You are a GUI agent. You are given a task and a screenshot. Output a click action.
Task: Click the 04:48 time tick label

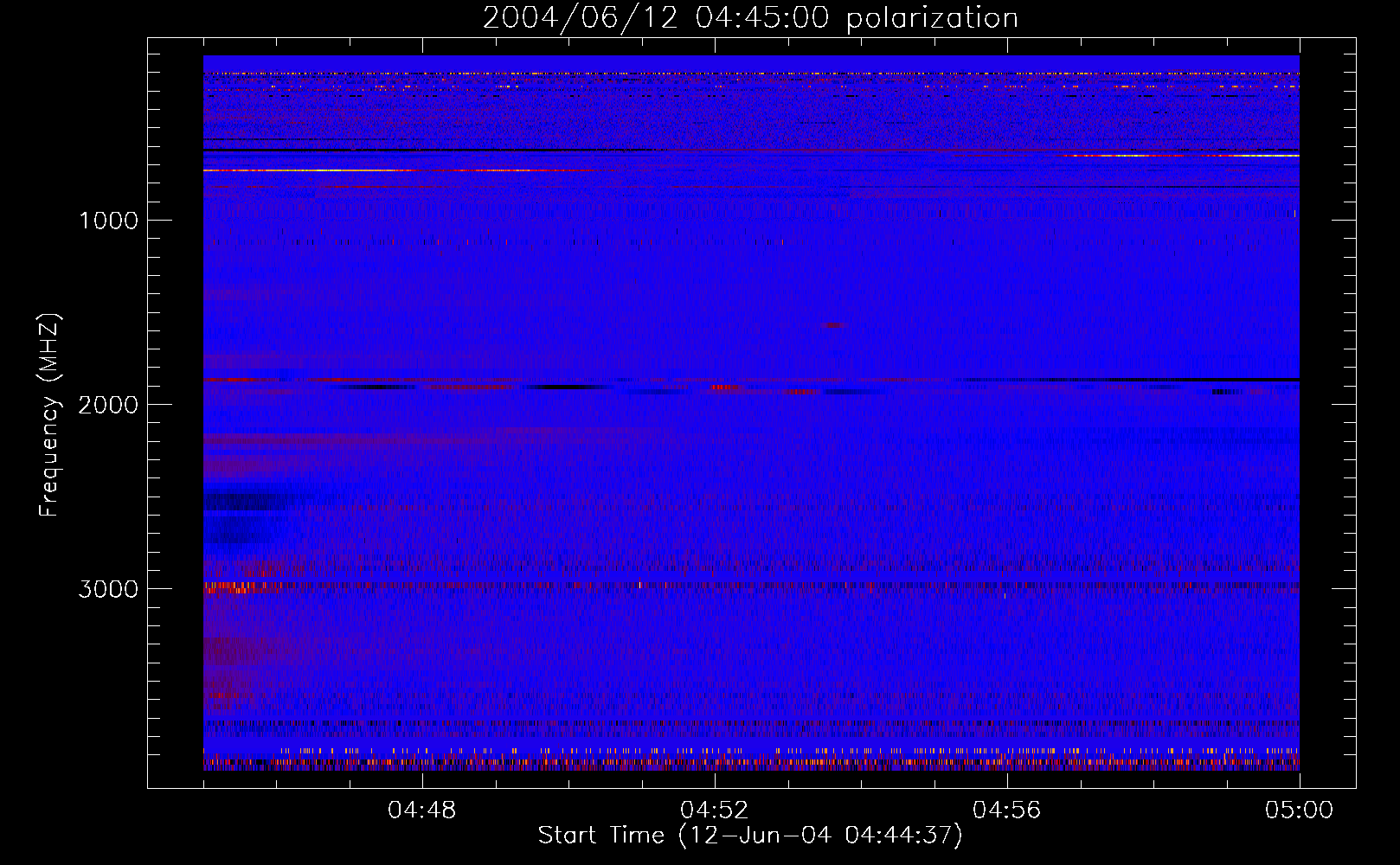pos(422,811)
